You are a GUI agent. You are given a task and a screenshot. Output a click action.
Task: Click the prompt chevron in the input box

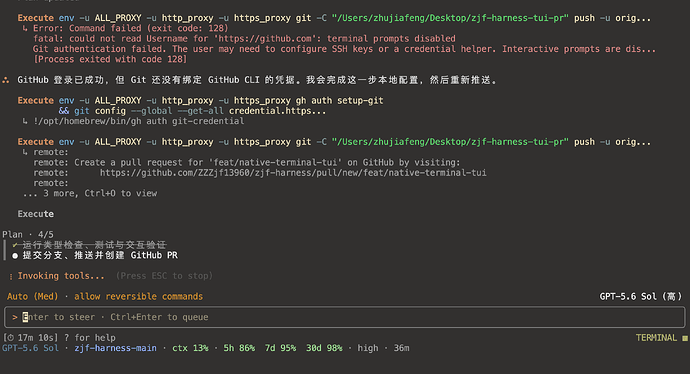click(15, 317)
